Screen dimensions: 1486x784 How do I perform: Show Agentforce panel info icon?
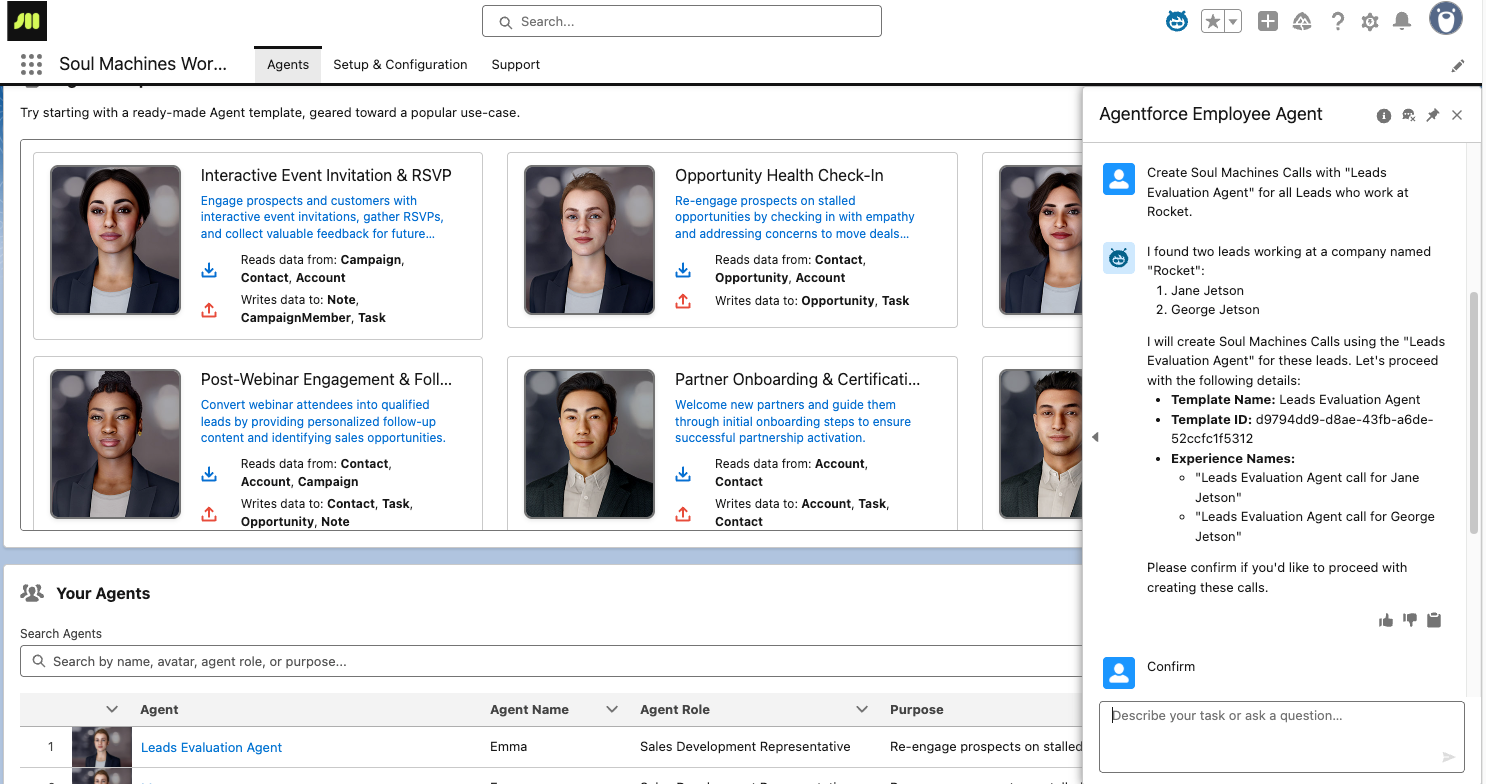[x=1384, y=115]
